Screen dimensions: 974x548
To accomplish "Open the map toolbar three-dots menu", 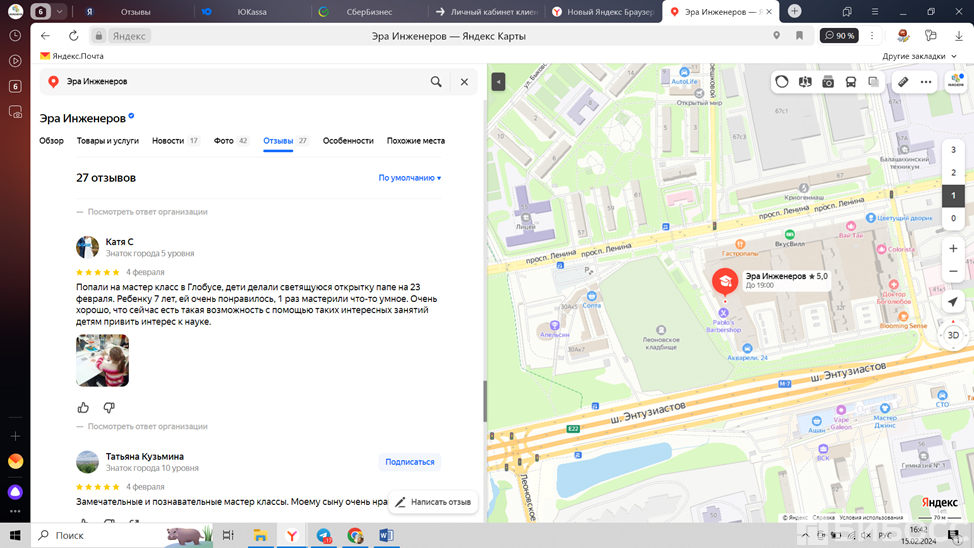I will [926, 82].
